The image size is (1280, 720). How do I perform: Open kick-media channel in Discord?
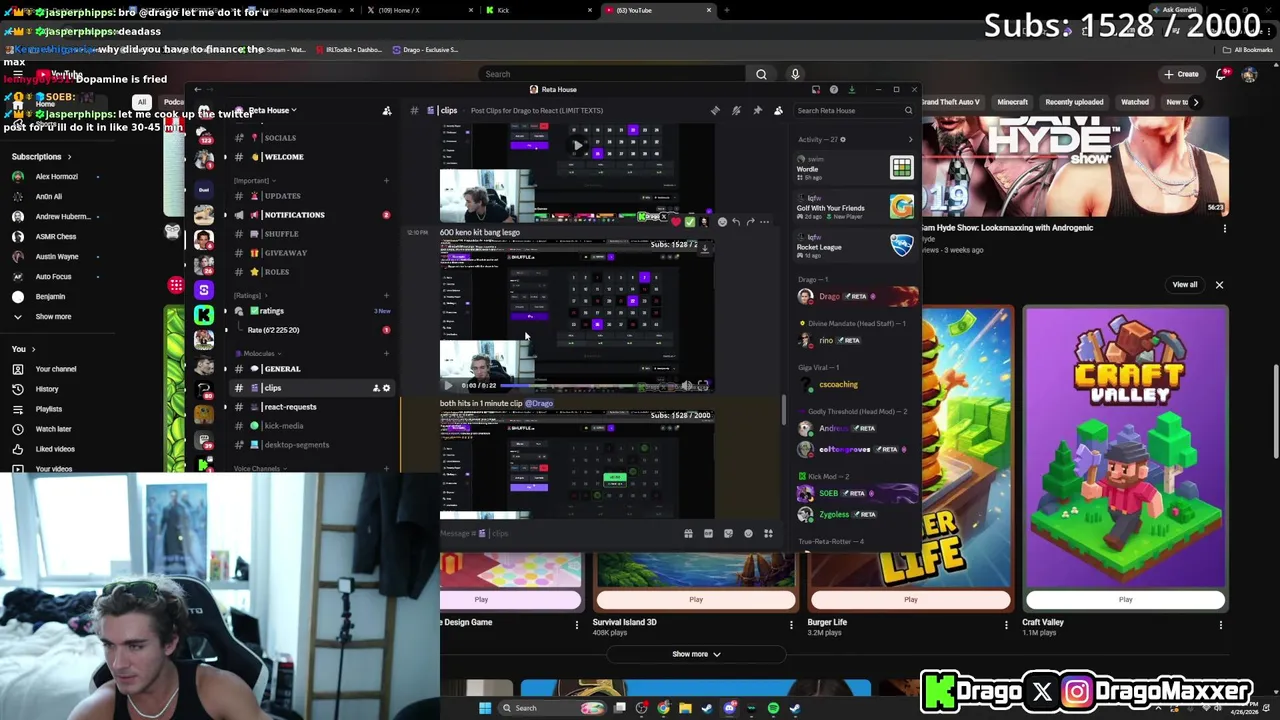click(x=310, y=426)
